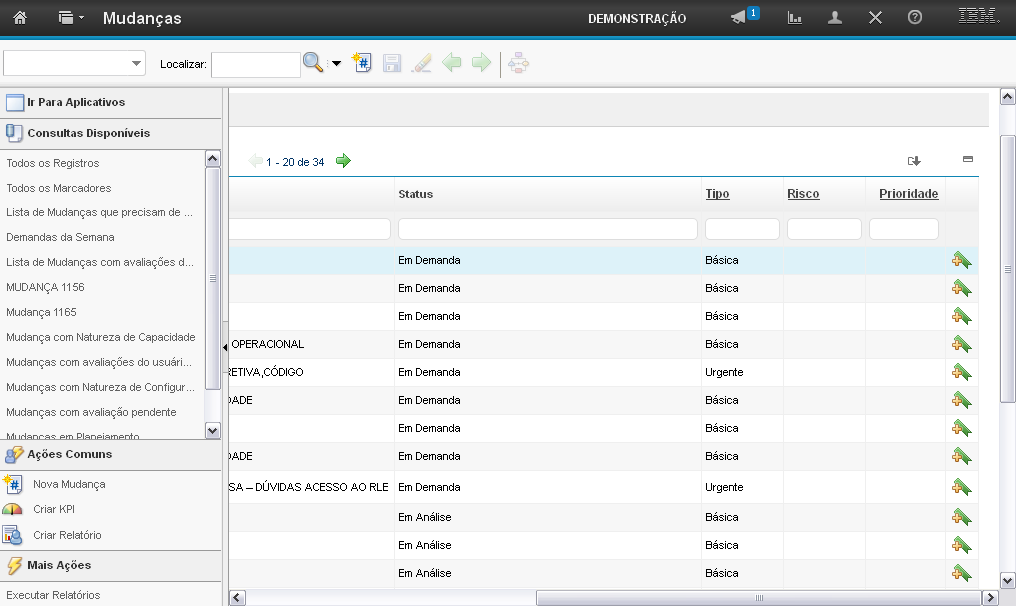Open the Todos os Registros query

pos(53,163)
